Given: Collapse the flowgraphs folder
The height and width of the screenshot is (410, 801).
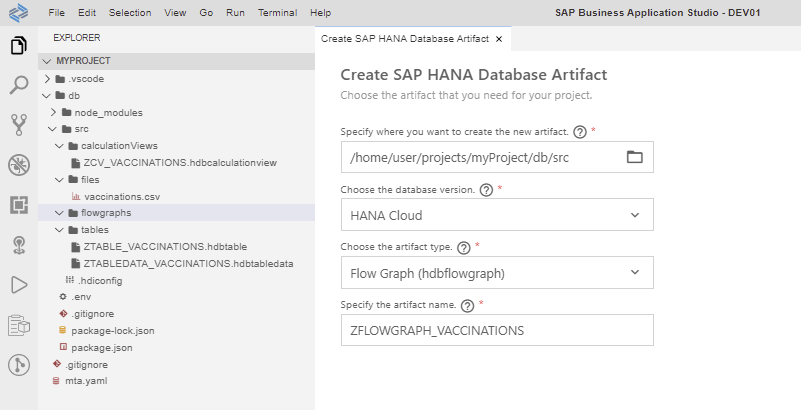Looking at the screenshot, I should (x=60, y=213).
